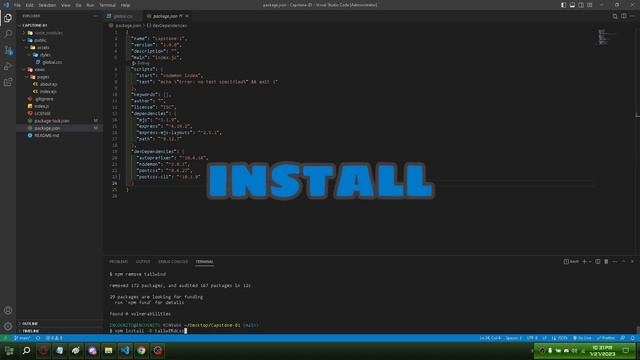Open the Selection menu

(x=47, y=5)
